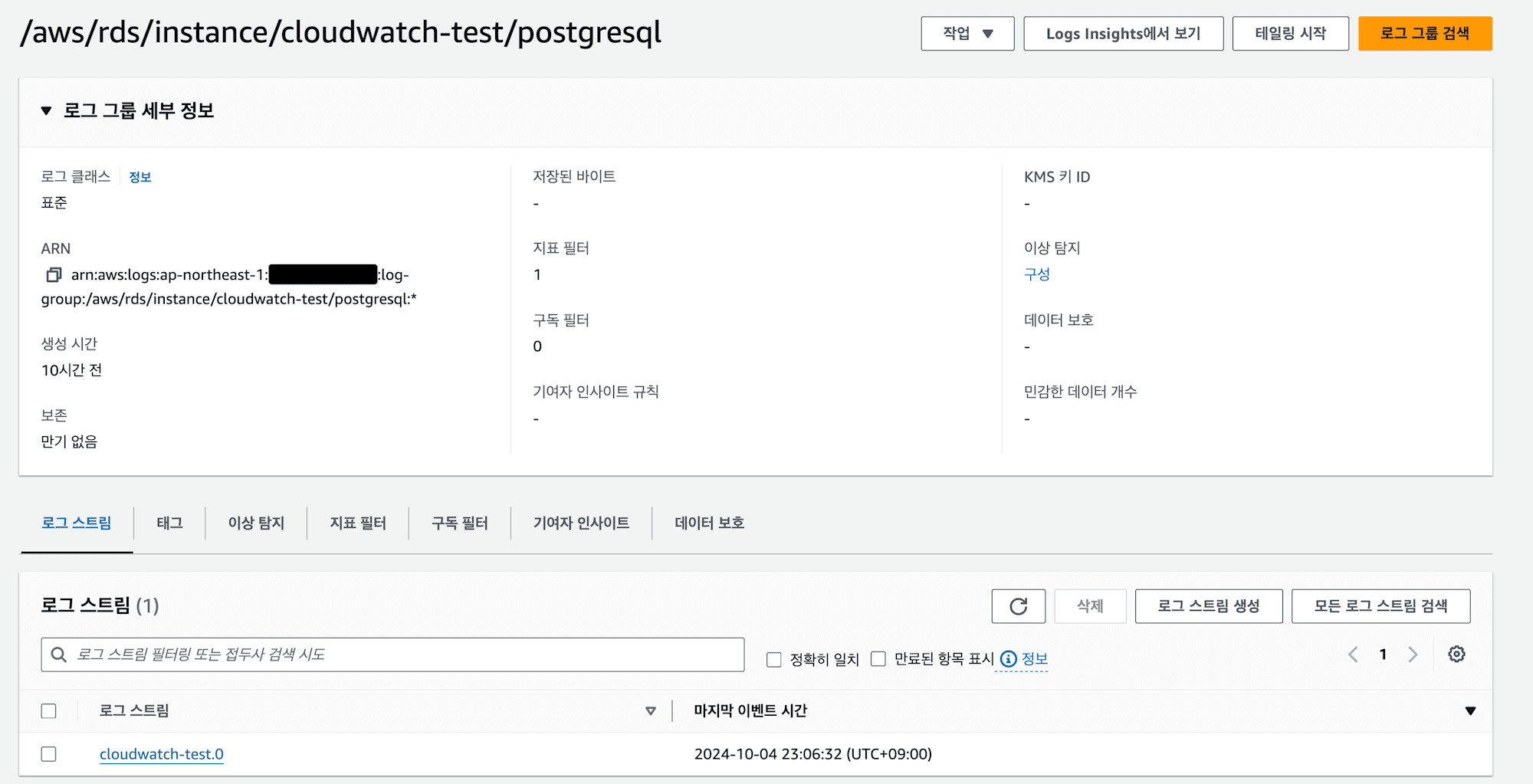The image size is (1533, 784).
Task: Click the 10시간 전 creation time value
Action: 71,370
